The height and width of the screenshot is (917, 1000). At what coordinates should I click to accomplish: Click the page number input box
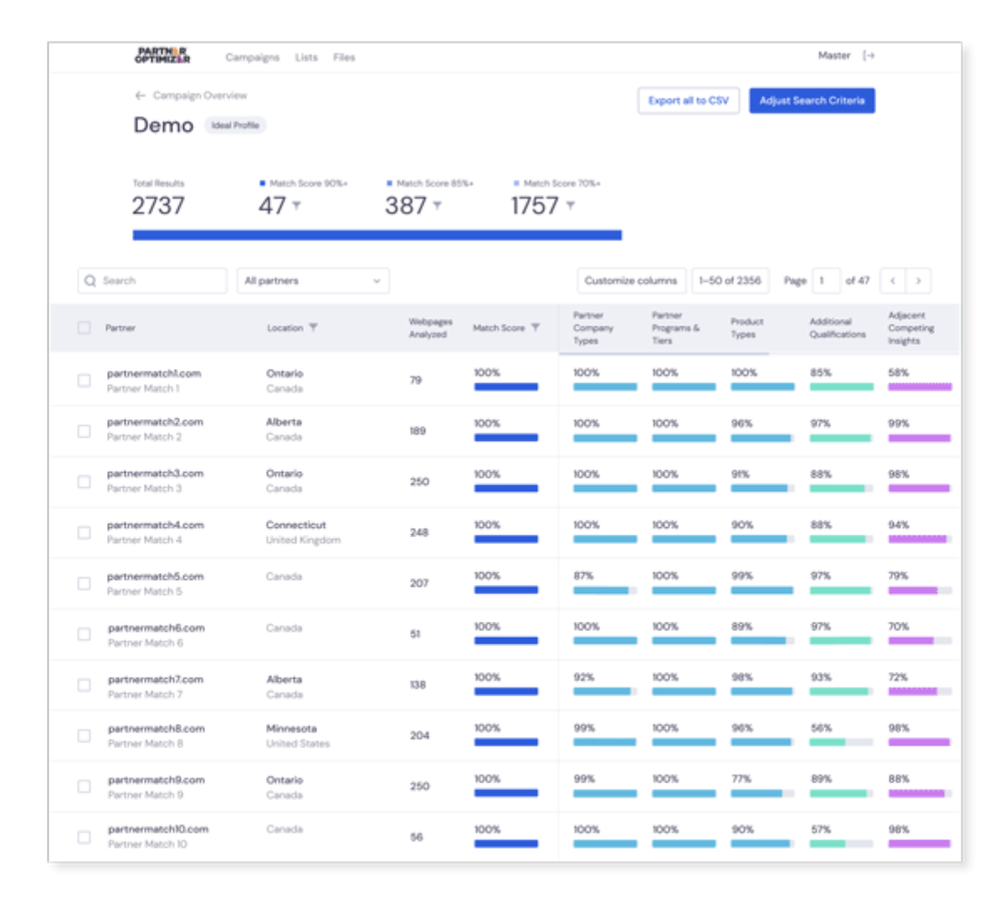click(826, 281)
